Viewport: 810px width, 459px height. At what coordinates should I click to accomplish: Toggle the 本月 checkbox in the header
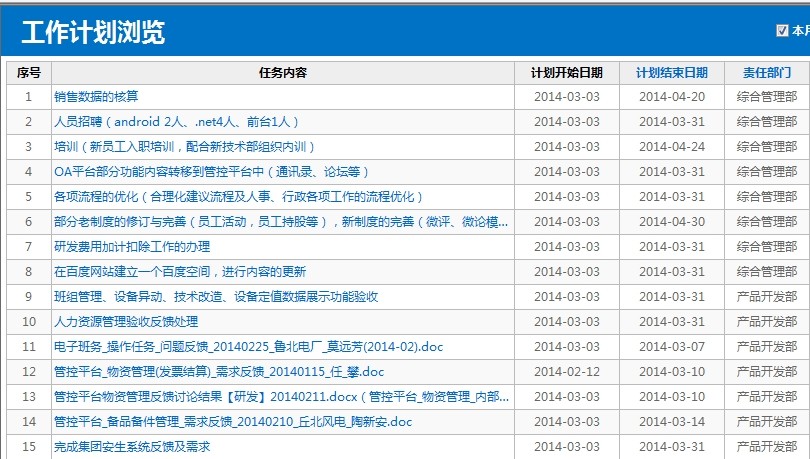point(782,31)
